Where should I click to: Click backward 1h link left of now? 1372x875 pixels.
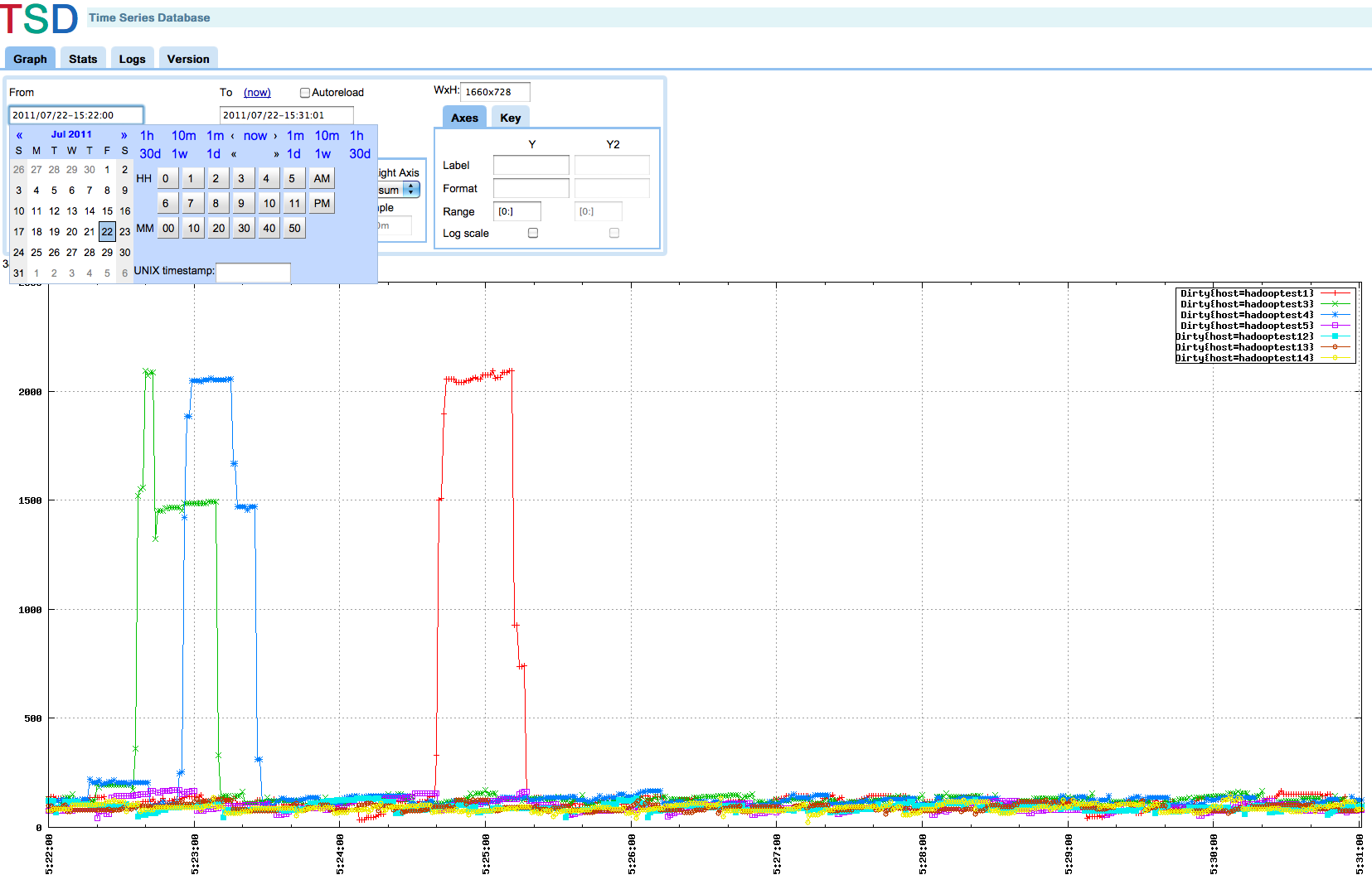pos(147,136)
